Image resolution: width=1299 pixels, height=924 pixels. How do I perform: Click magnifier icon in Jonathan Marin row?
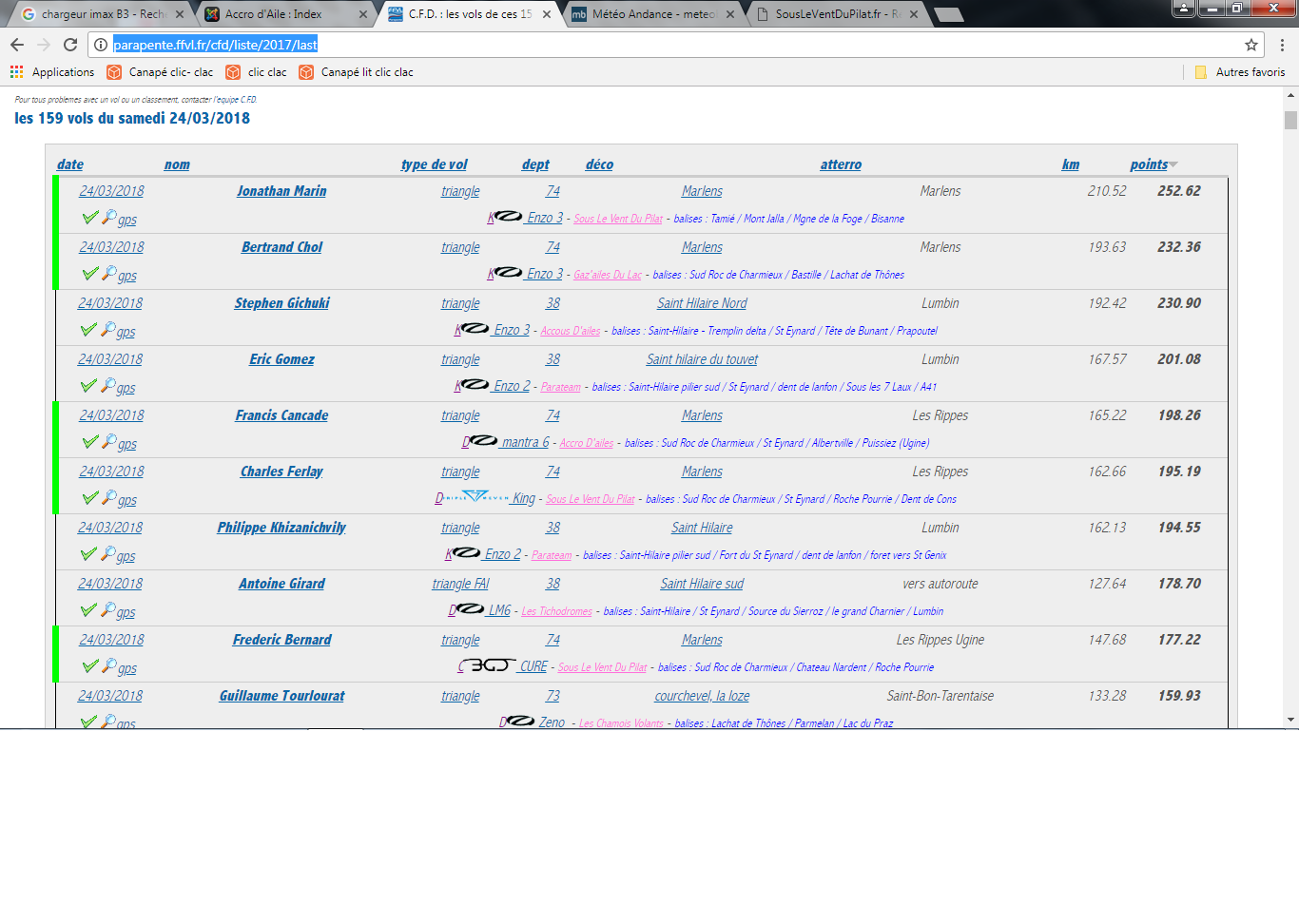(x=109, y=218)
